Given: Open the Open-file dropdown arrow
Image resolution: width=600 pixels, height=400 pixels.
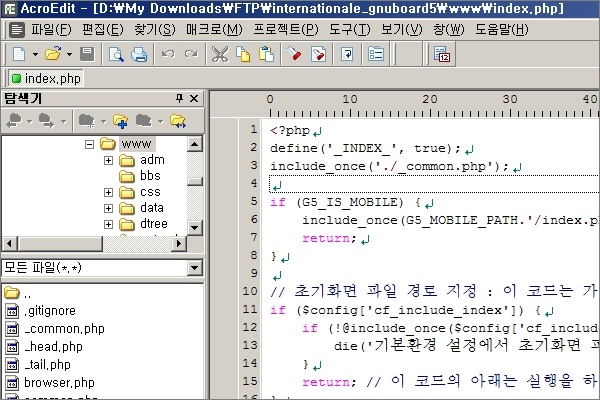Looking at the screenshot, I should [68, 54].
